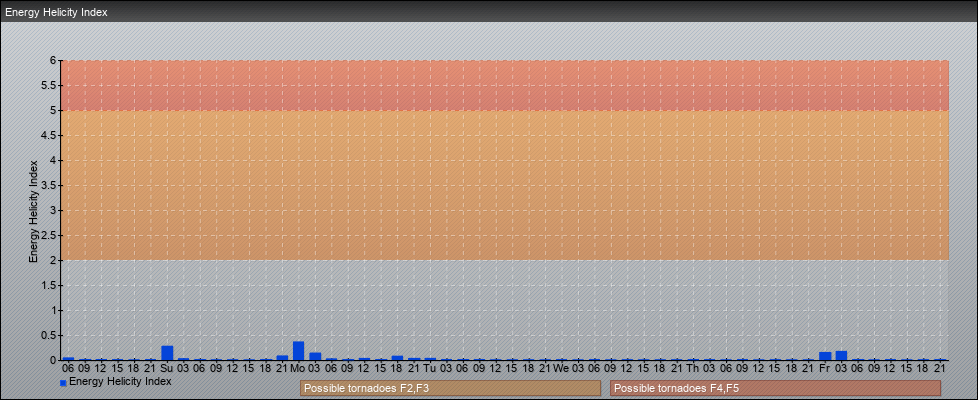Click the vertical Energy Helicity Index axis title
The image size is (978, 400).
34,211
